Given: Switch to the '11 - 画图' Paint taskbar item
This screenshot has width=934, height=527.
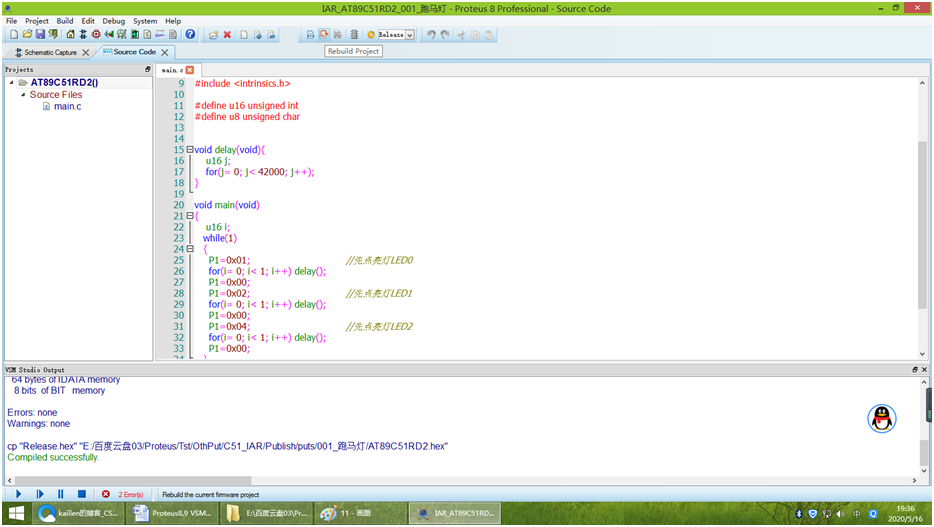Looking at the screenshot, I should (x=360, y=513).
